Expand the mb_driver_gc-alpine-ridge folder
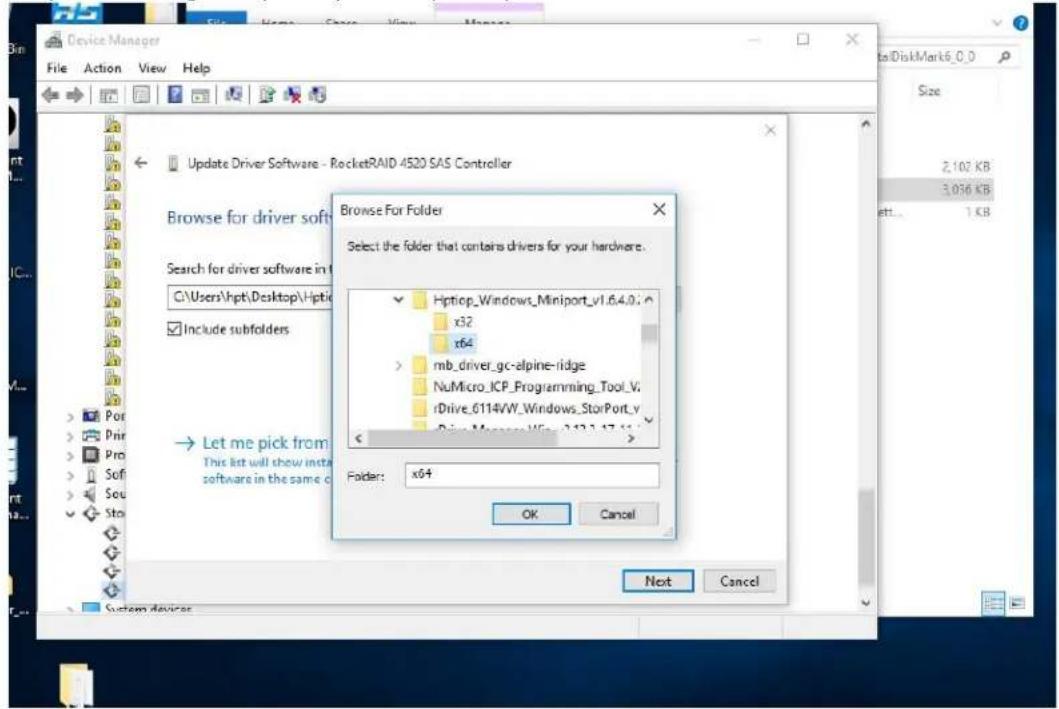 coord(398,365)
